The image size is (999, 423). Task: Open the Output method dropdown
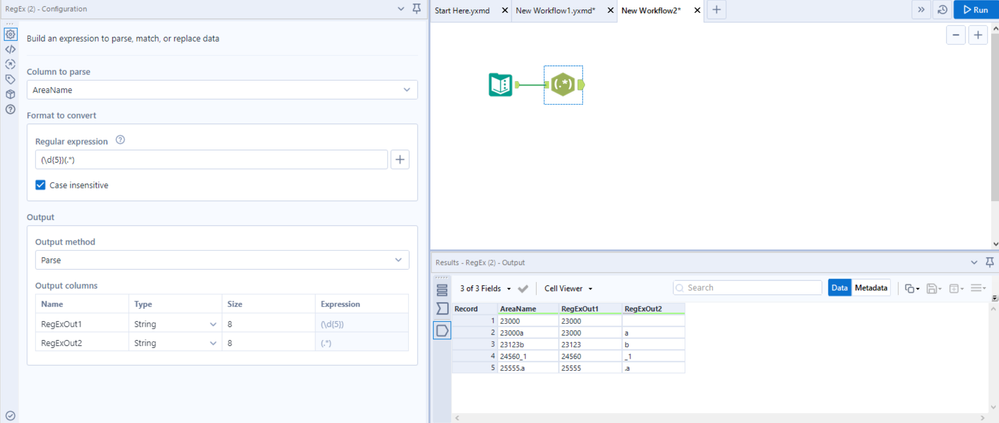222,260
